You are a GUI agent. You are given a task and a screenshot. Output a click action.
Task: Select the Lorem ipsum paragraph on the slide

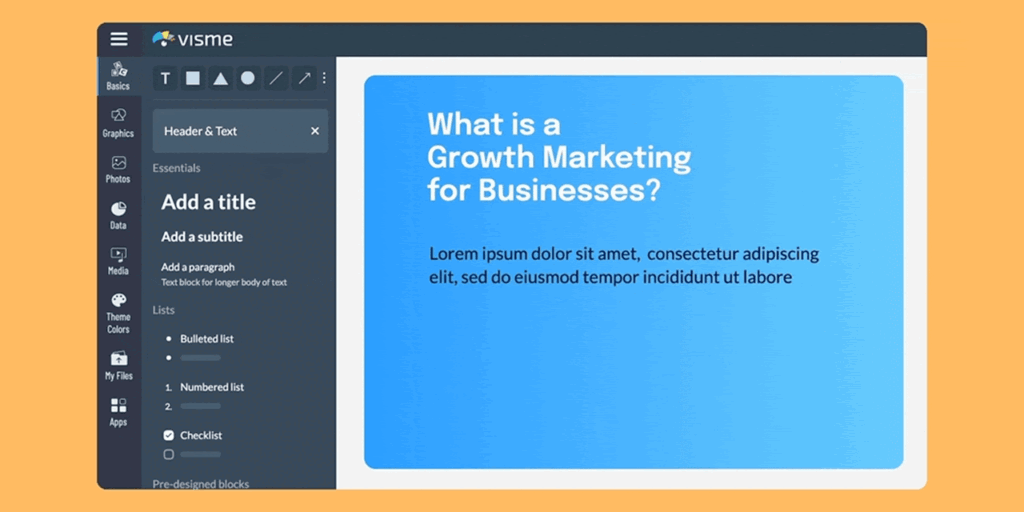(624, 265)
